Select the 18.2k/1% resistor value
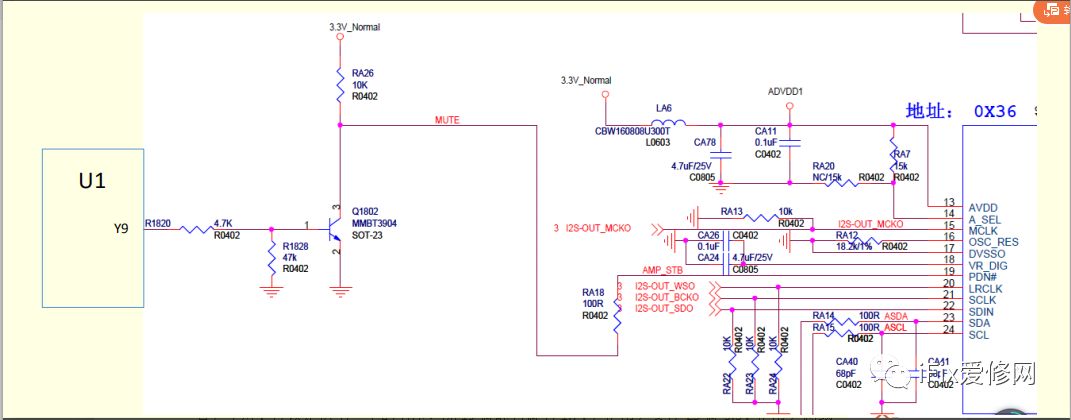The height and width of the screenshot is (420, 1071). point(854,246)
